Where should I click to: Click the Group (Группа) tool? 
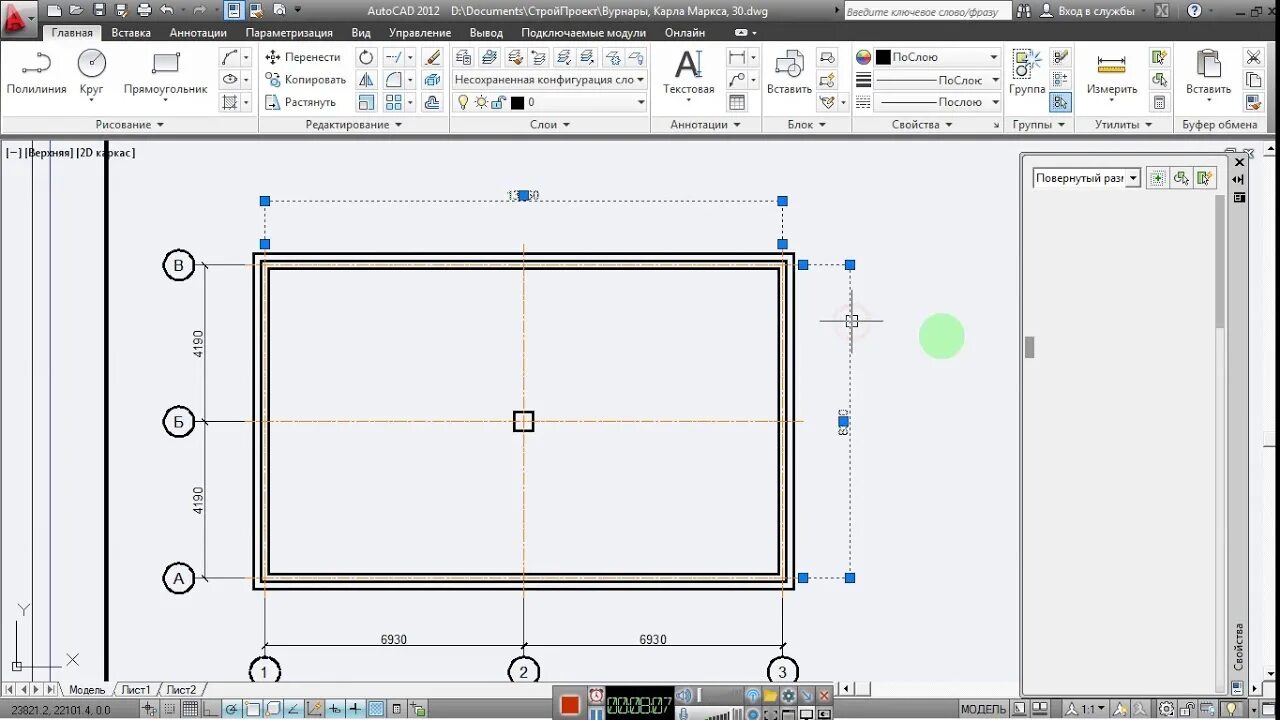[1027, 73]
